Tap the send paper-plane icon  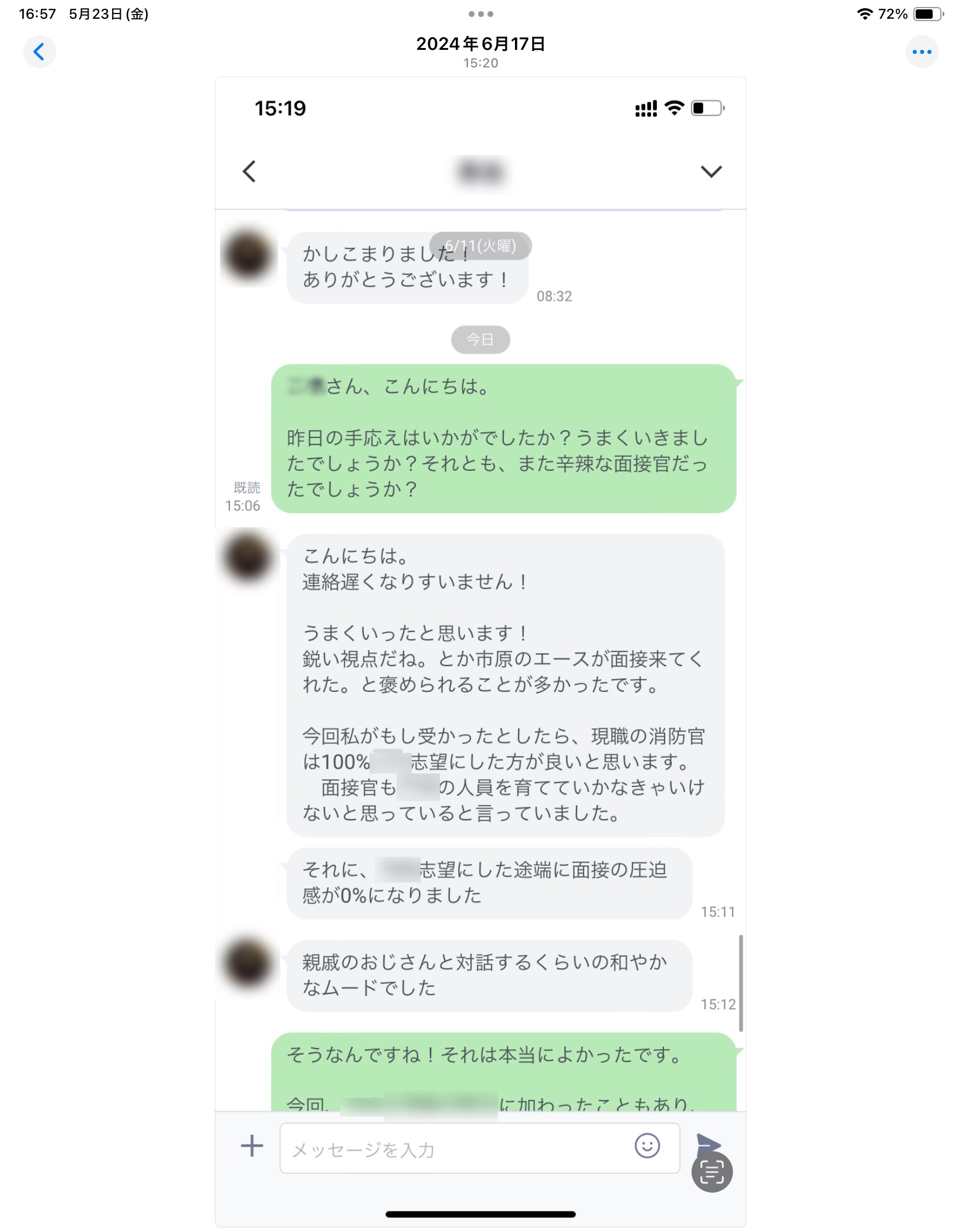click(x=708, y=1143)
